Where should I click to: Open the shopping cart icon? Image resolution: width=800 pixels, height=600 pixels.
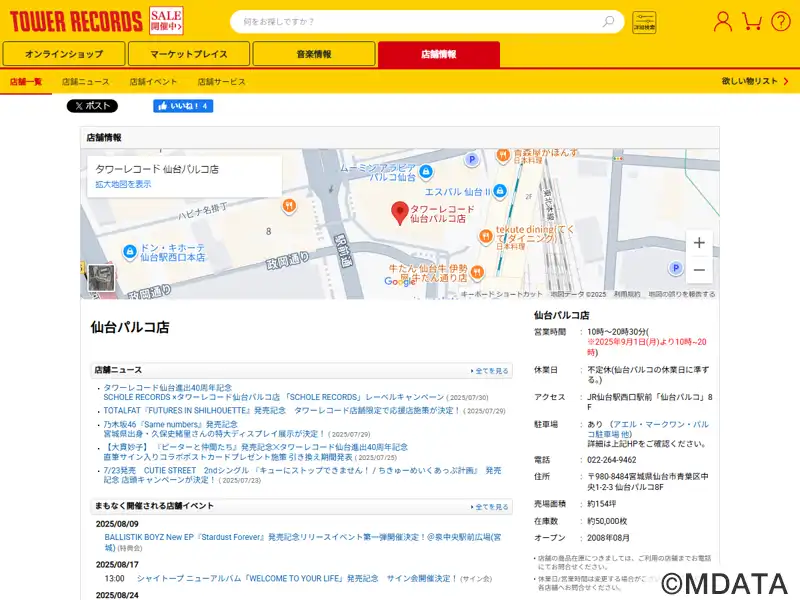(x=752, y=21)
